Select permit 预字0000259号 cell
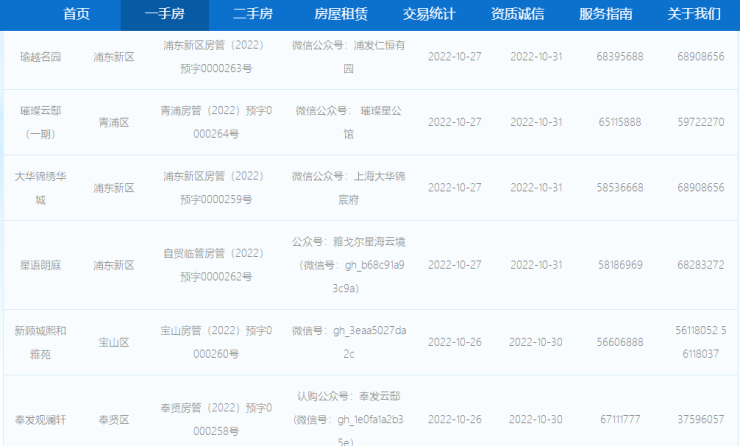The height and width of the screenshot is (446, 740). (216, 188)
